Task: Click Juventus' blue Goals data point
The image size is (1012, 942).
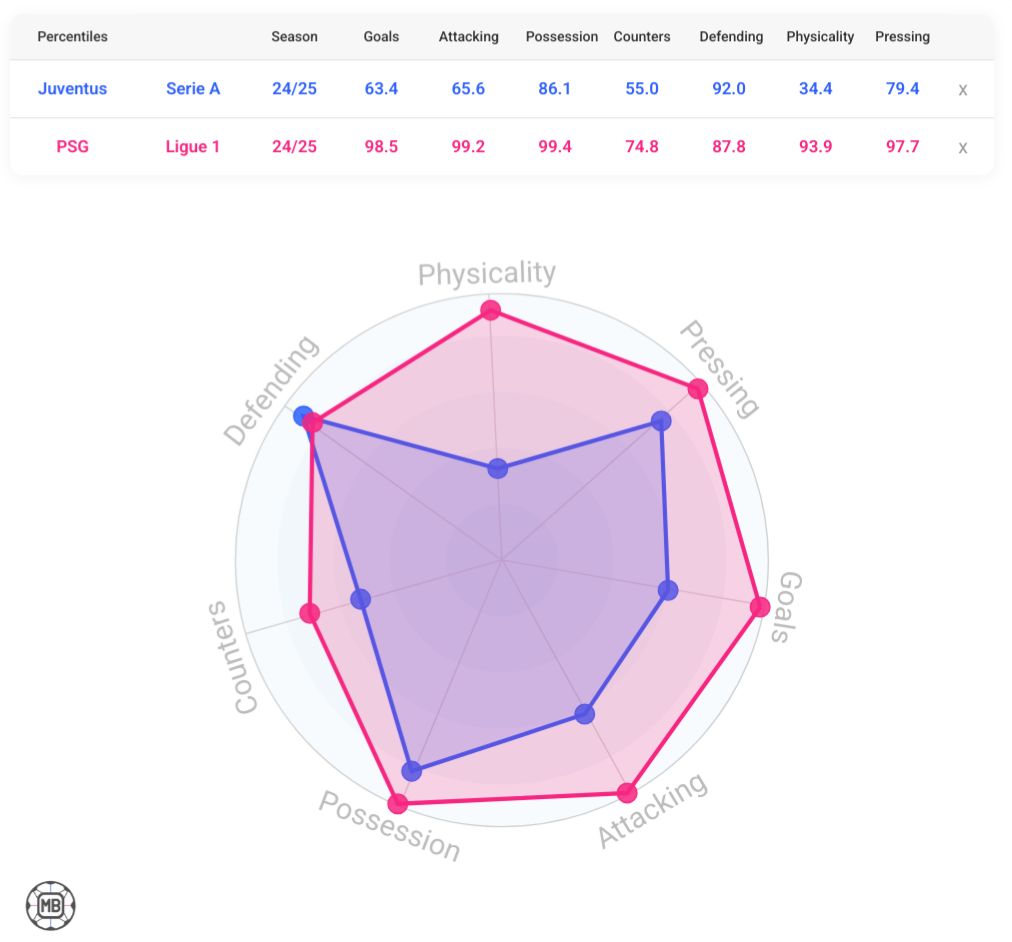Action: [668, 590]
